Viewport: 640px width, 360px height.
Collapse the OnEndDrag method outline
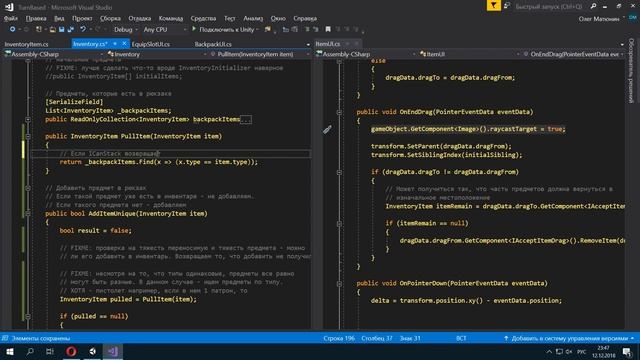(x=339, y=112)
